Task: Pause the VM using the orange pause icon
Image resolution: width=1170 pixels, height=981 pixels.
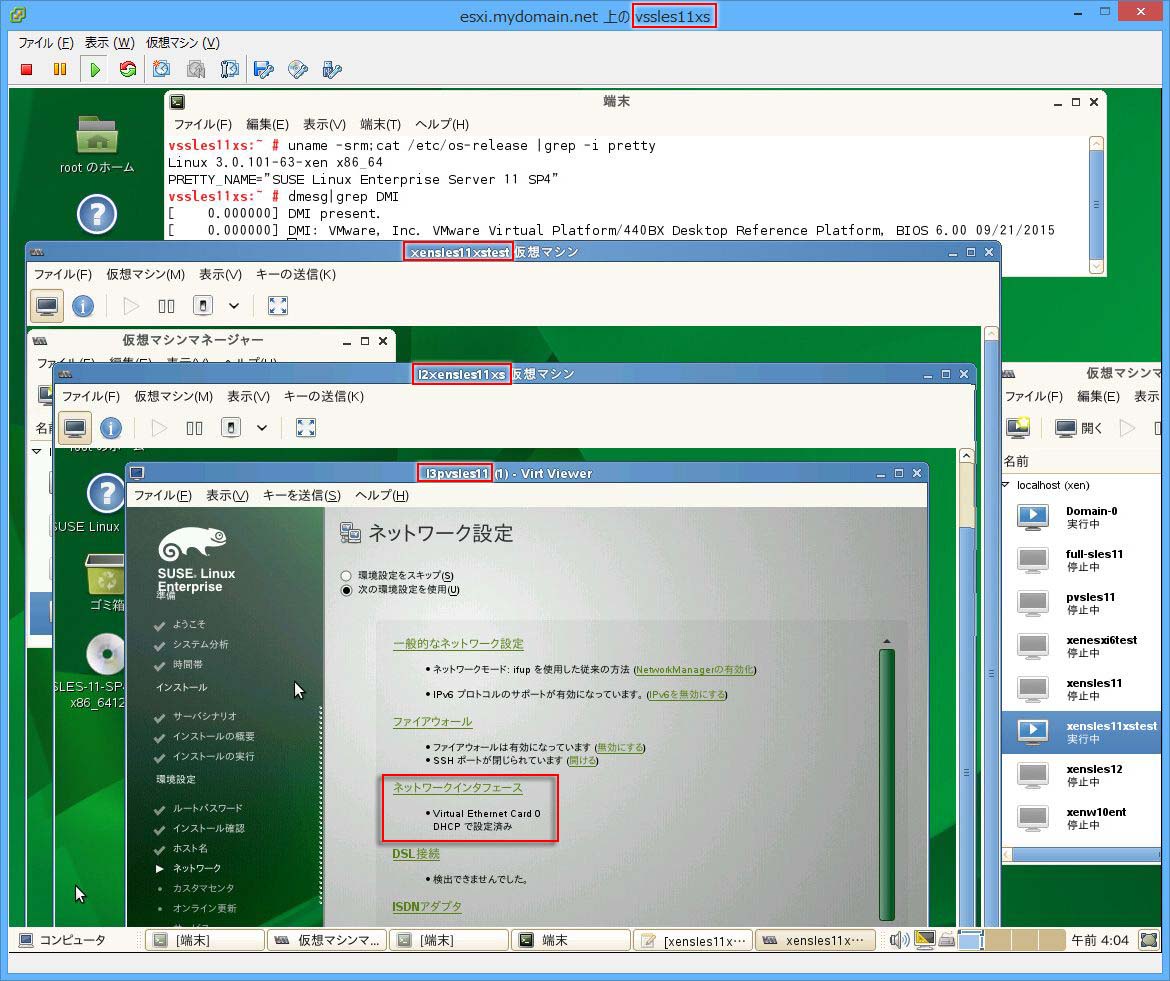Action: click(60, 69)
